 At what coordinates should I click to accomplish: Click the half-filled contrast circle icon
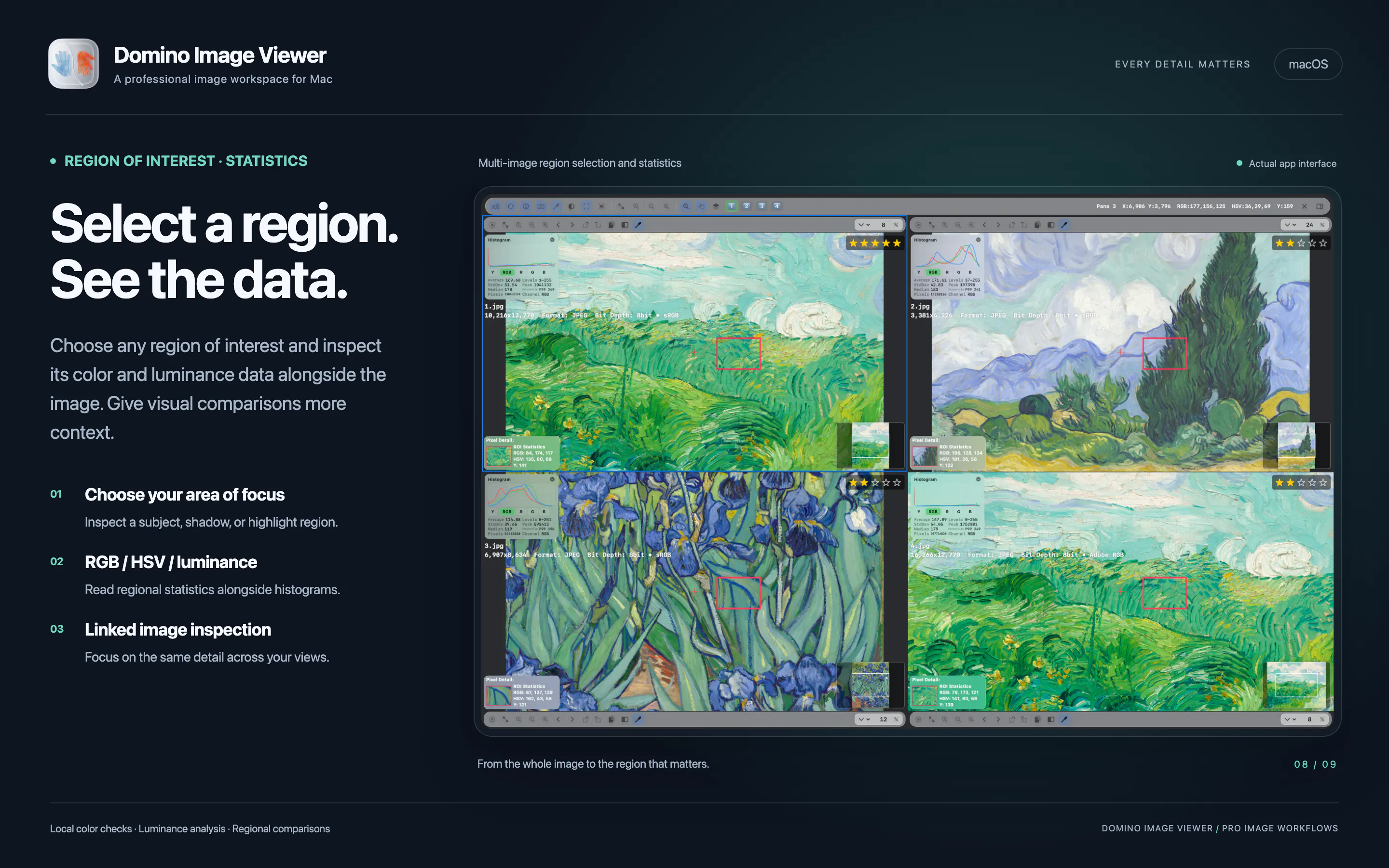(571, 206)
